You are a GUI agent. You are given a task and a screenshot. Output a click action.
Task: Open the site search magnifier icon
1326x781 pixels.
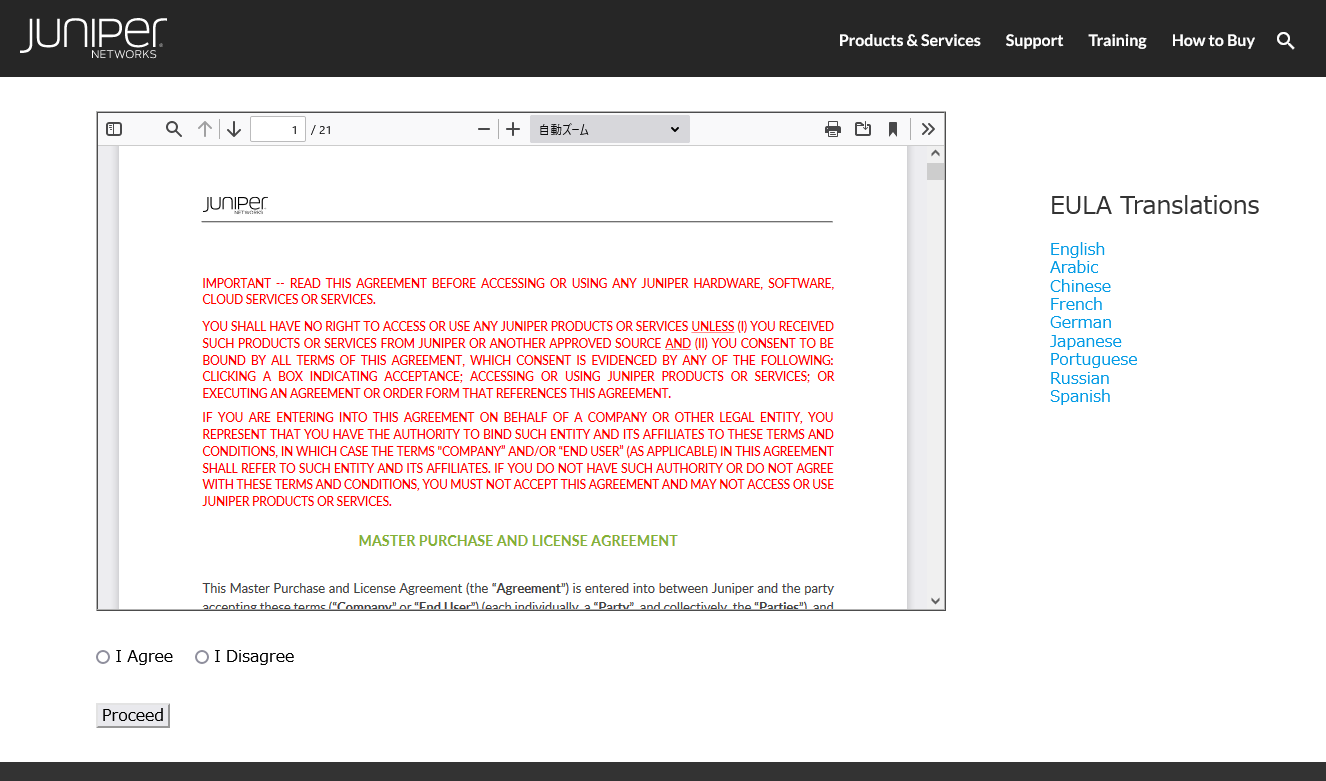[x=1286, y=41]
